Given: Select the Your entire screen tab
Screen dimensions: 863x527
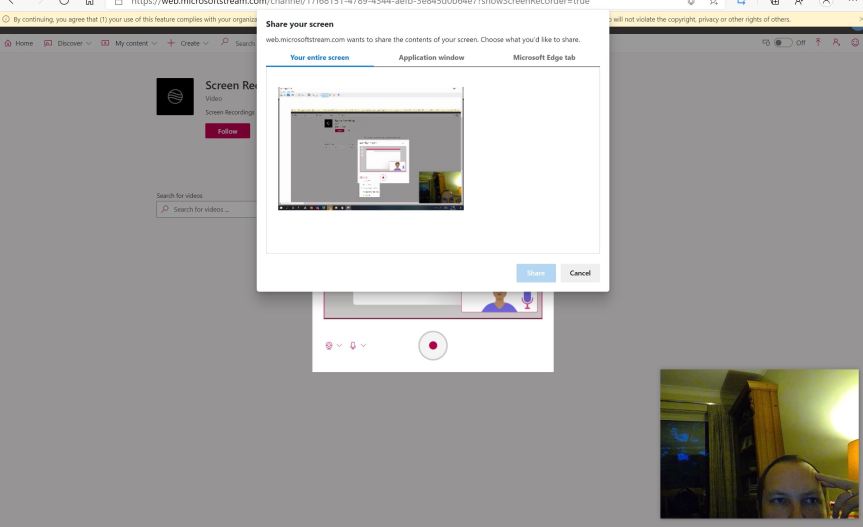Looking at the screenshot, I should point(319,58).
